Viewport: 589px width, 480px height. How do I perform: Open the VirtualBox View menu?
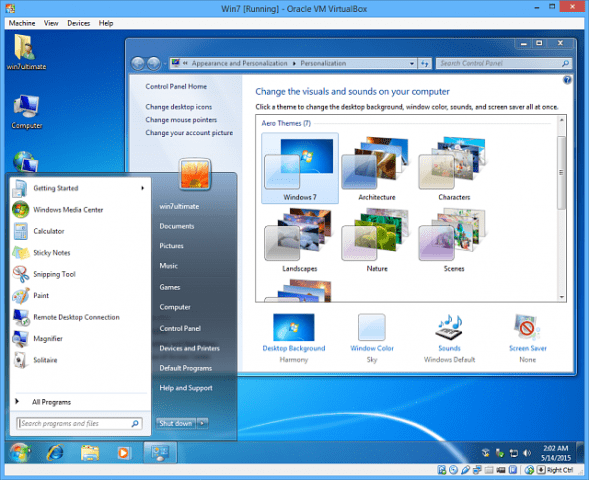[x=51, y=23]
